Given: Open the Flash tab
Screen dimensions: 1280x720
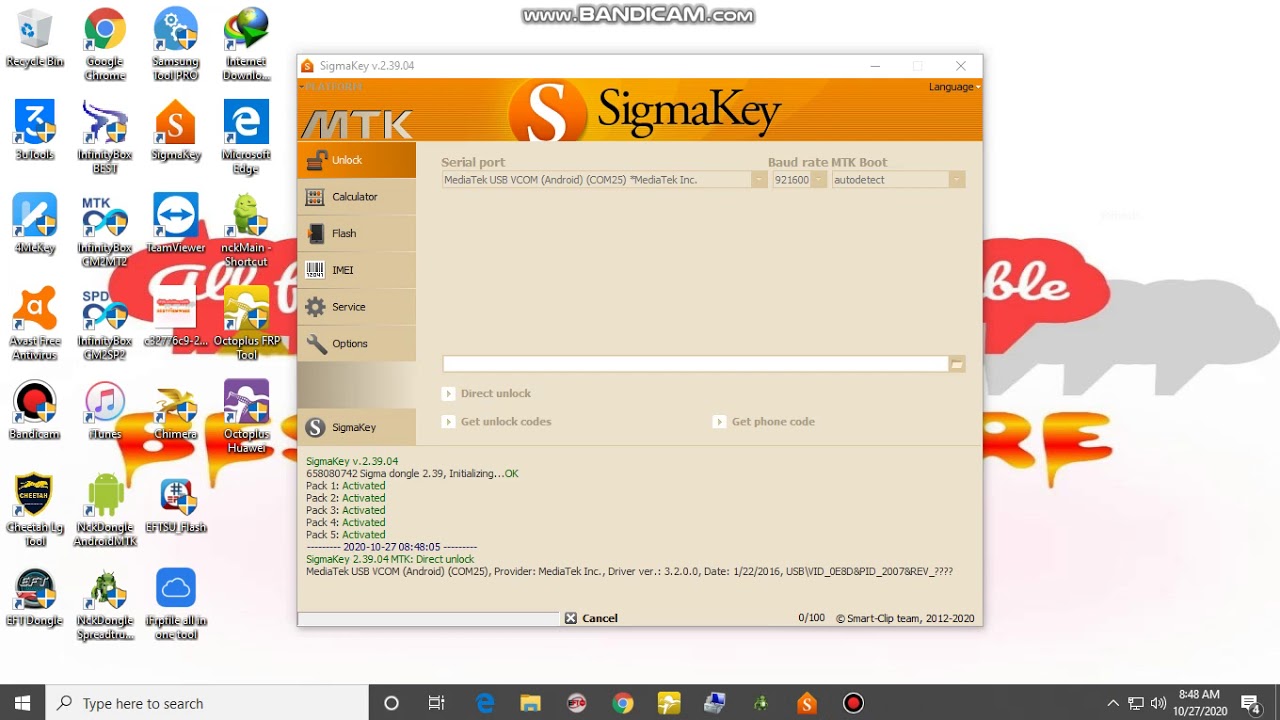Looking at the screenshot, I should [x=356, y=233].
